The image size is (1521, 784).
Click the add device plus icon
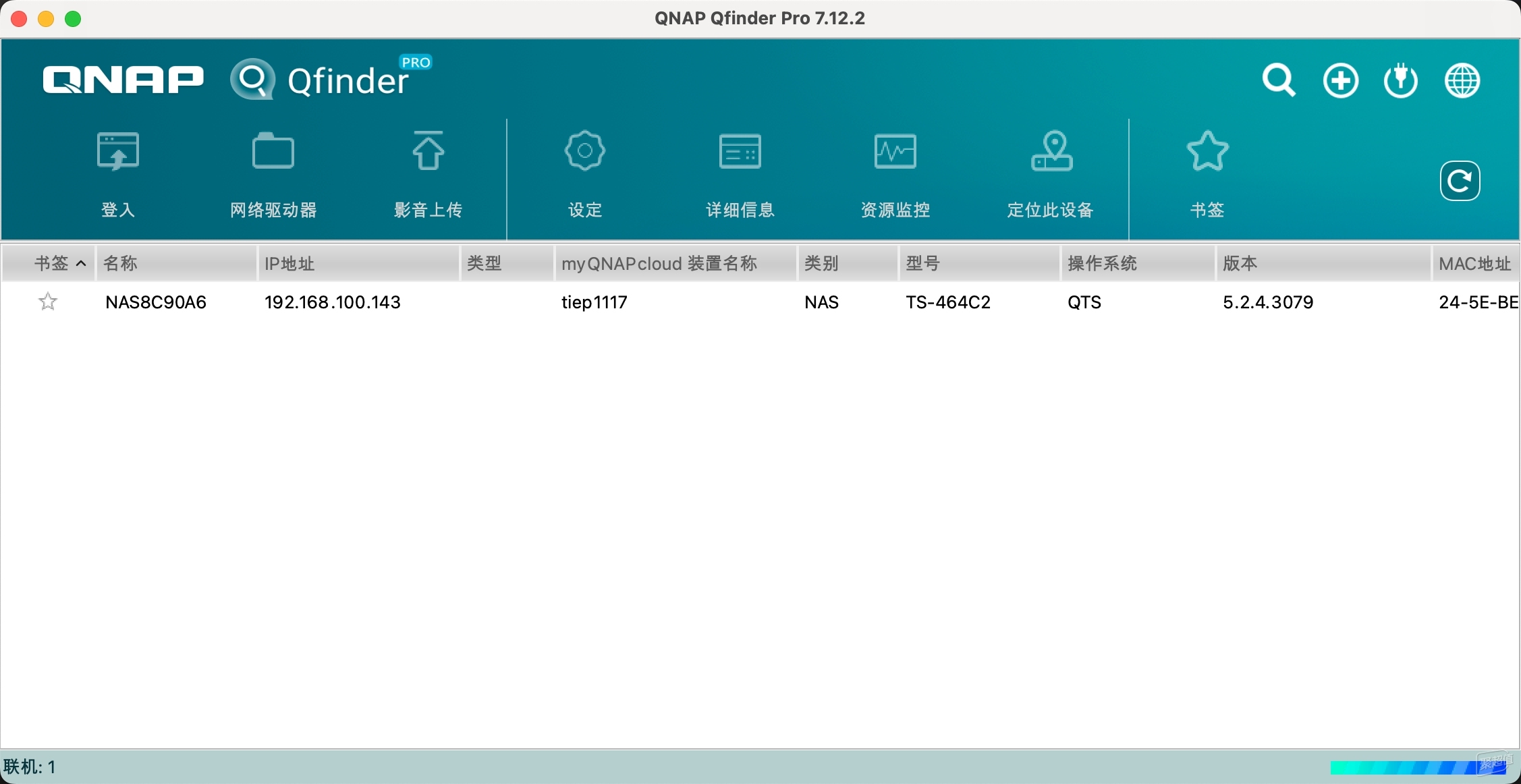[x=1340, y=81]
